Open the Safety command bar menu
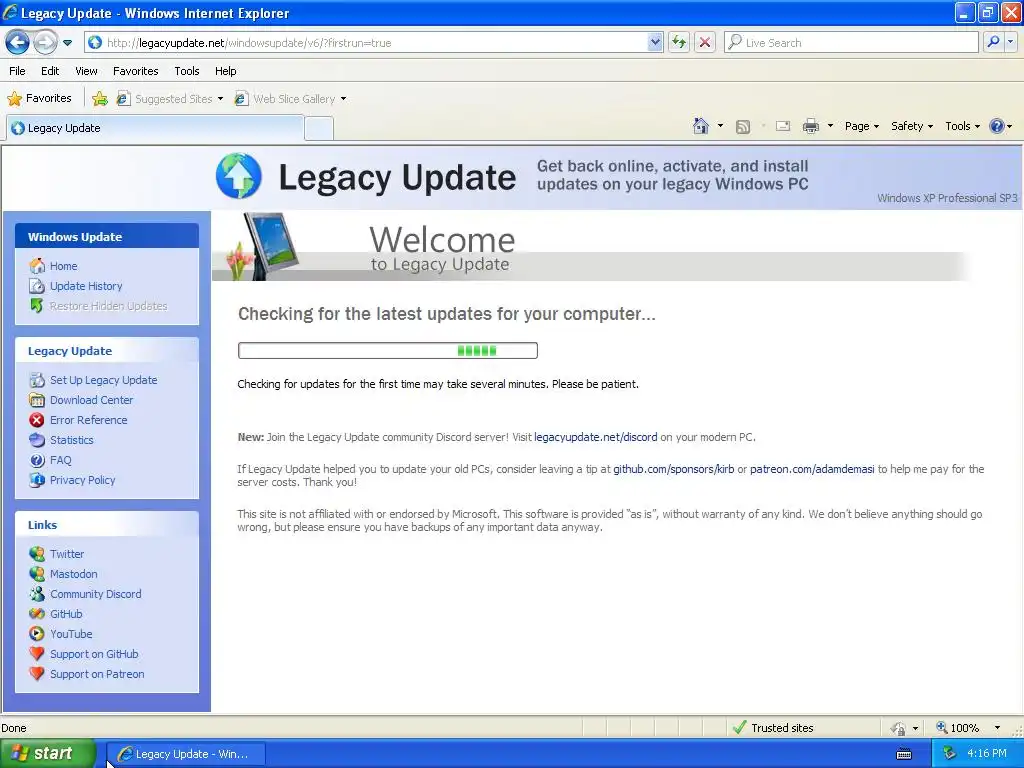 (x=912, y=126)
